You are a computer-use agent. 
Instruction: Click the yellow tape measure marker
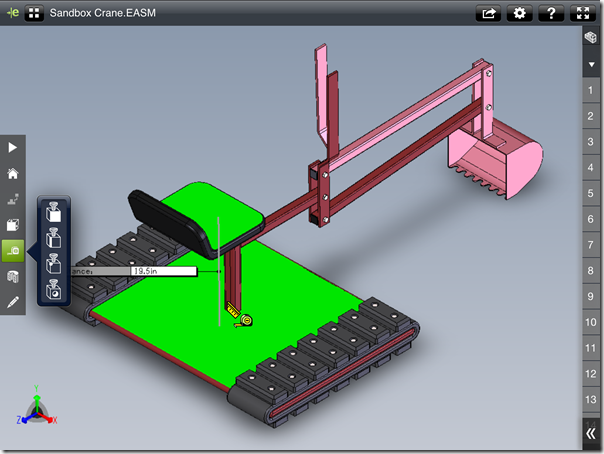click(242, 317)
